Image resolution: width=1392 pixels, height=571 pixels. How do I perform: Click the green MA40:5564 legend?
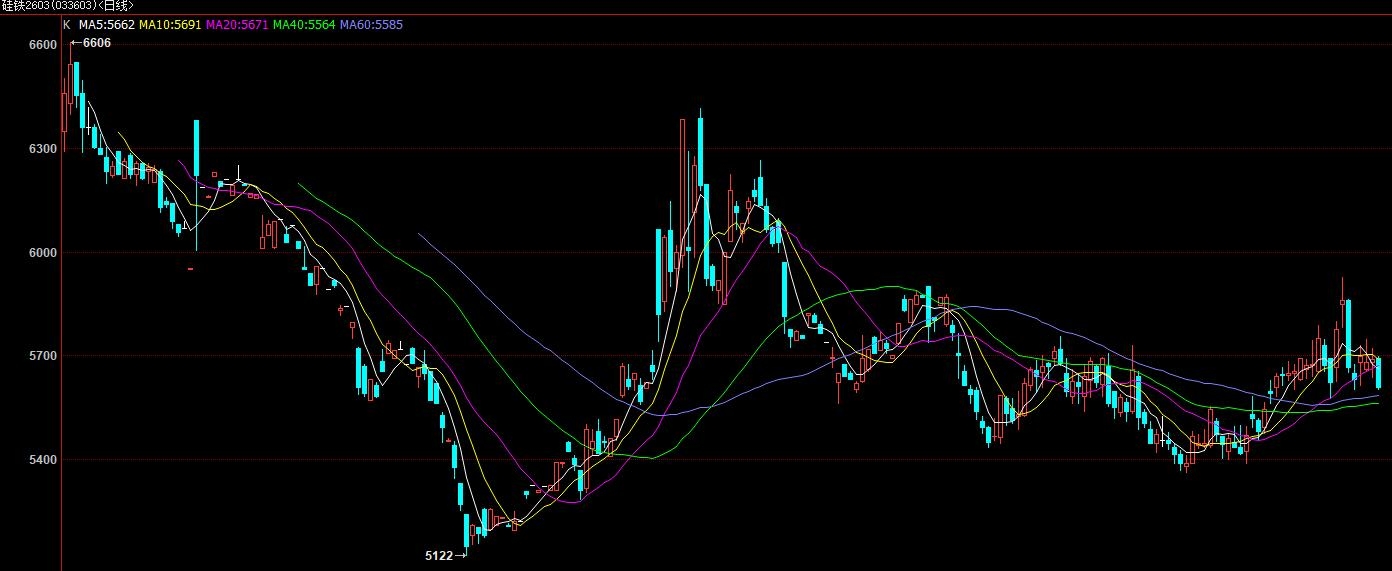[304, 24]
